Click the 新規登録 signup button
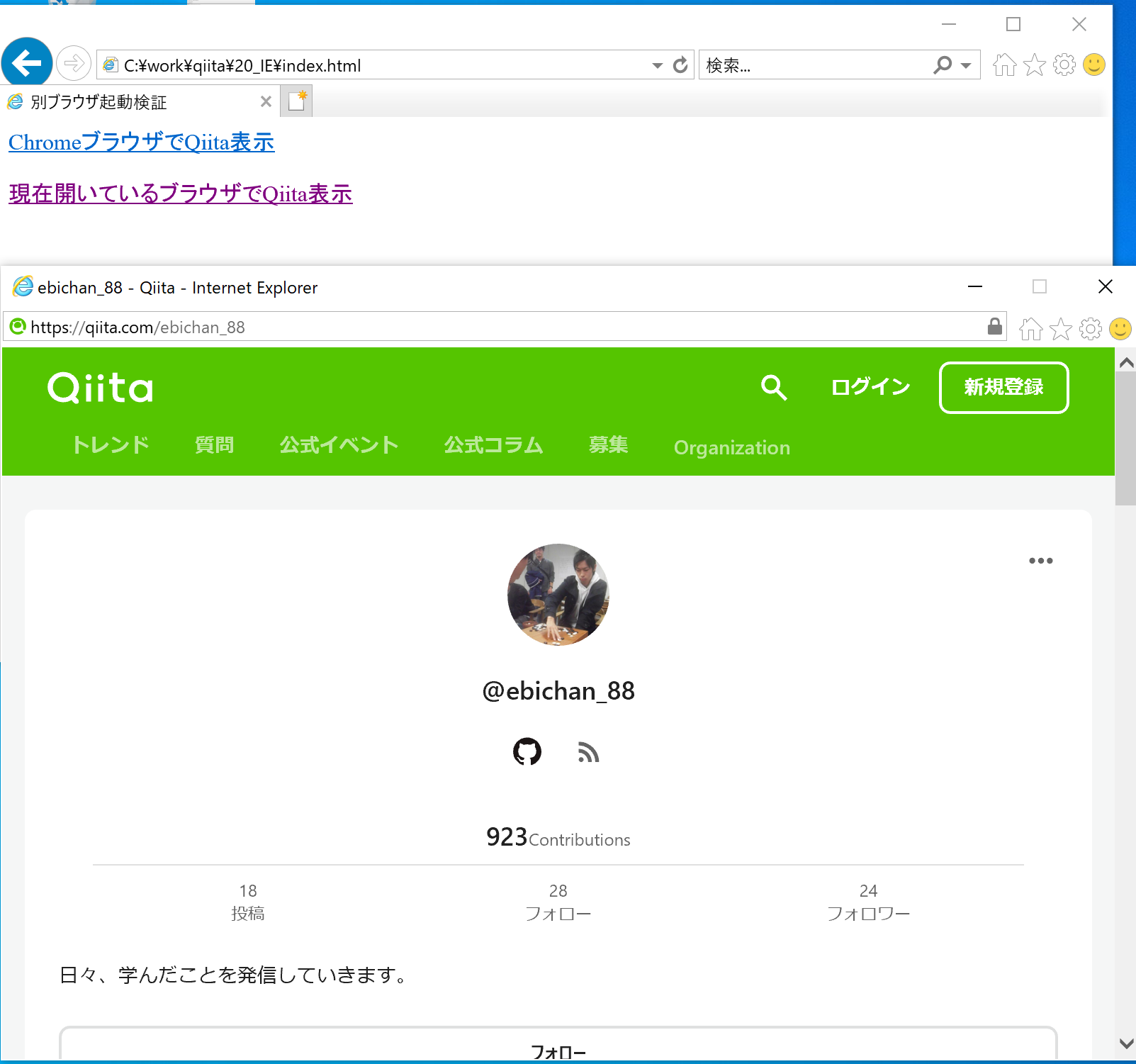 [1003, 388]
